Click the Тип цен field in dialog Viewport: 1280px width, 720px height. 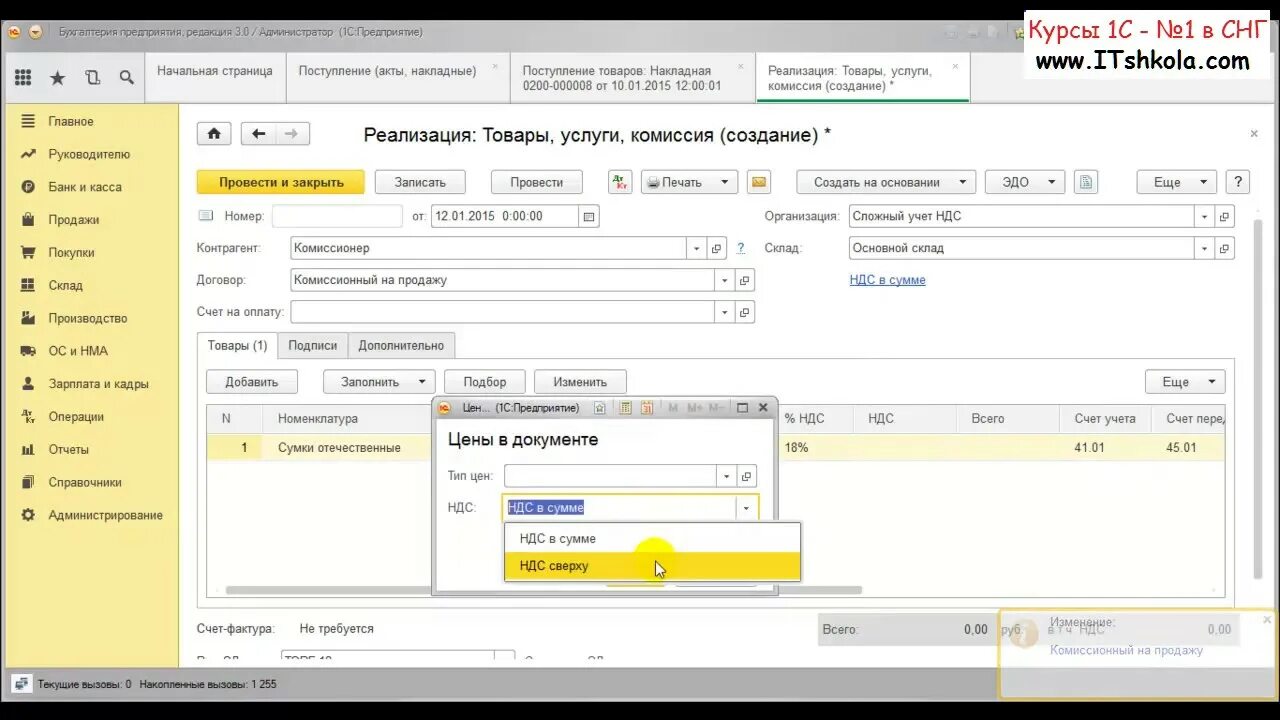point(611,476)
